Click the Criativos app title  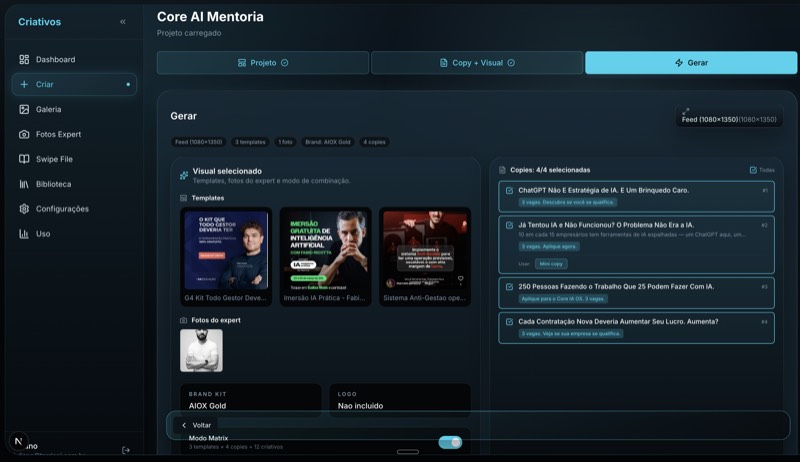click(x=39, y=22)
